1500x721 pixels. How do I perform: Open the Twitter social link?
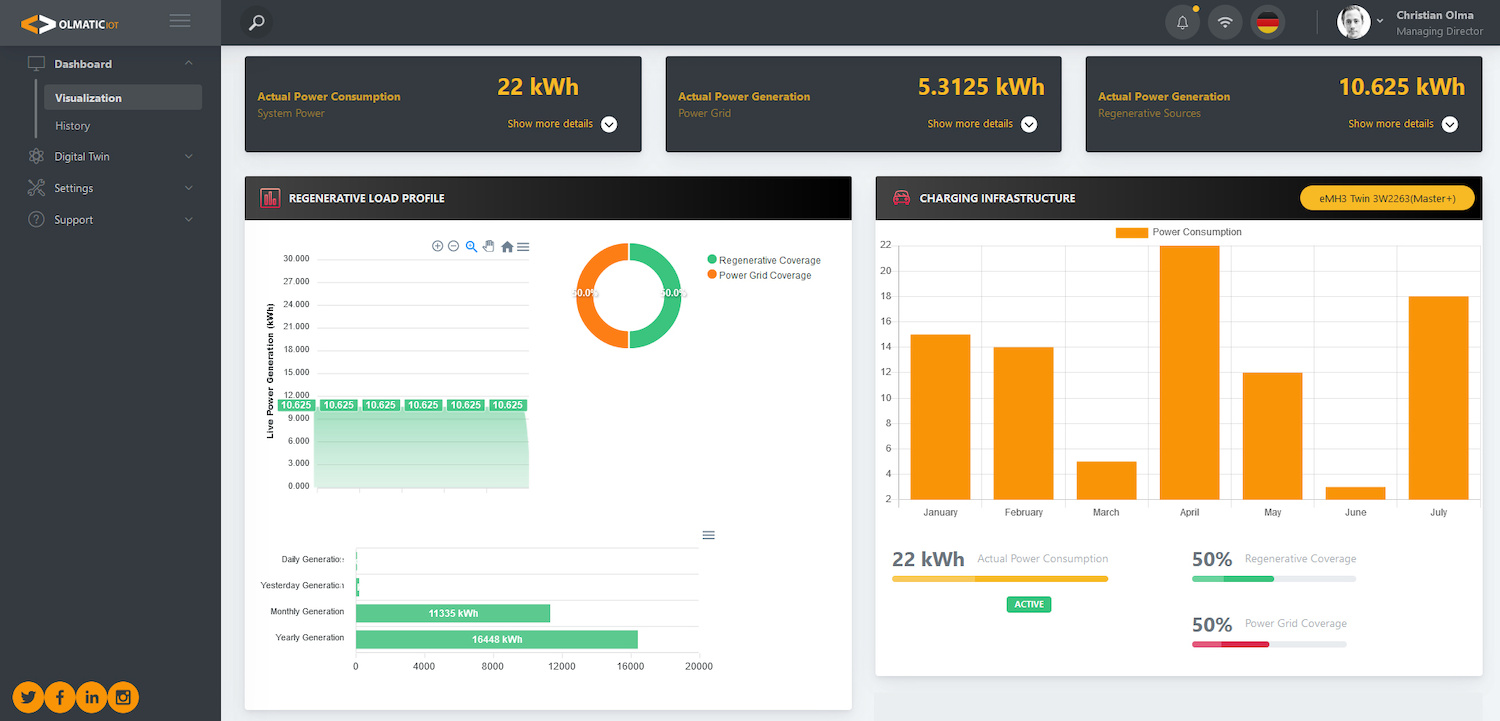28,697
